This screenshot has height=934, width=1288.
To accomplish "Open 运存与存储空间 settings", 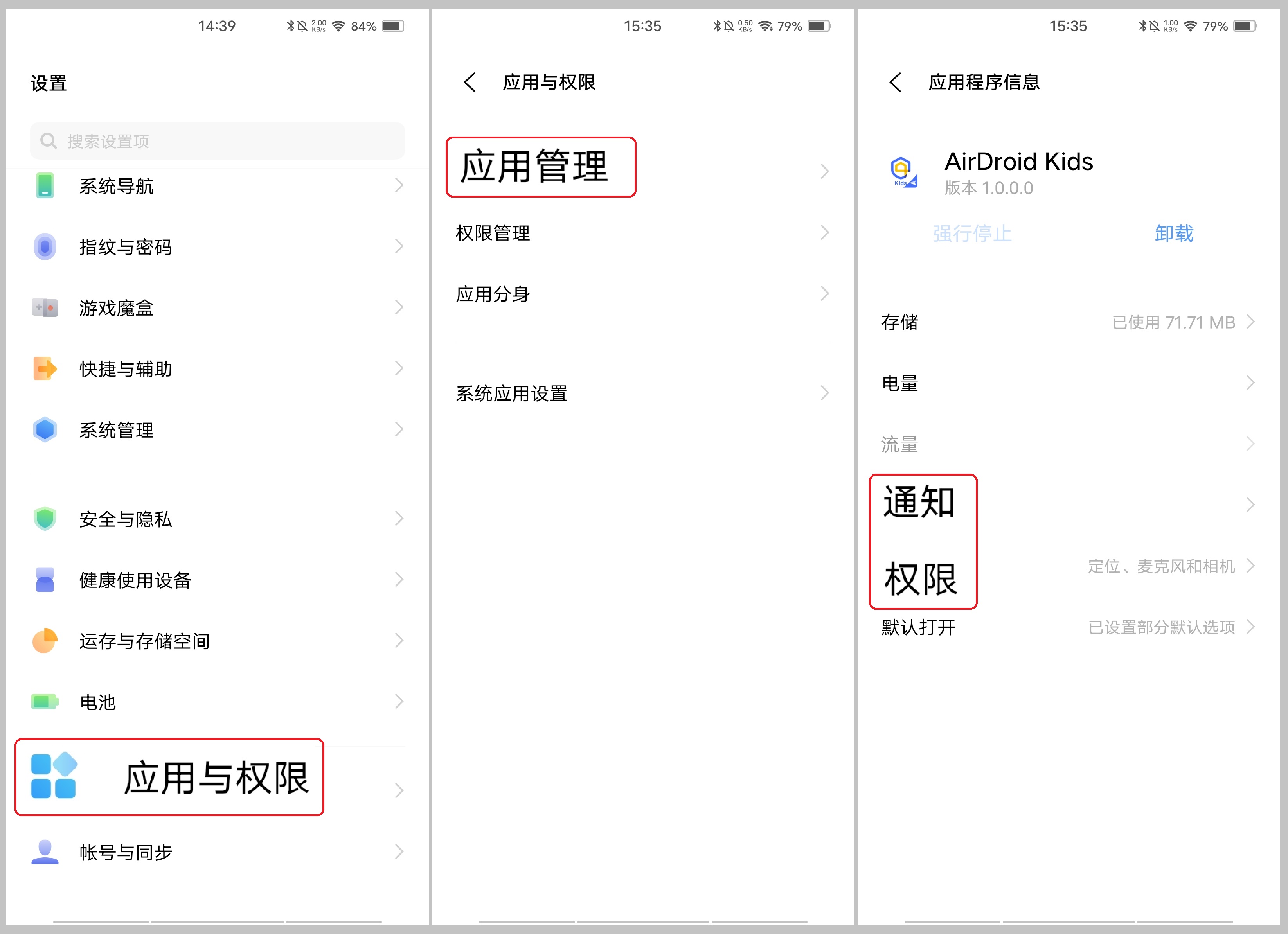I will click(x=218, y=640).
